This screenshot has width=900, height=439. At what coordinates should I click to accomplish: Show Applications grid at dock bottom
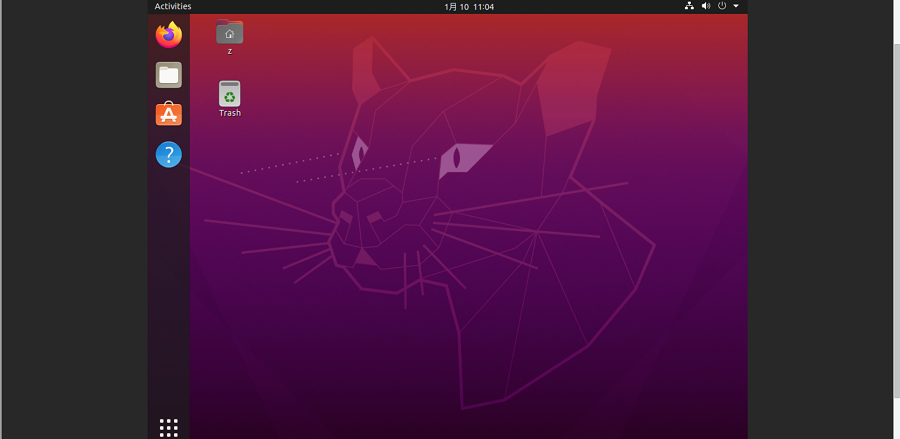click(168, 427)
